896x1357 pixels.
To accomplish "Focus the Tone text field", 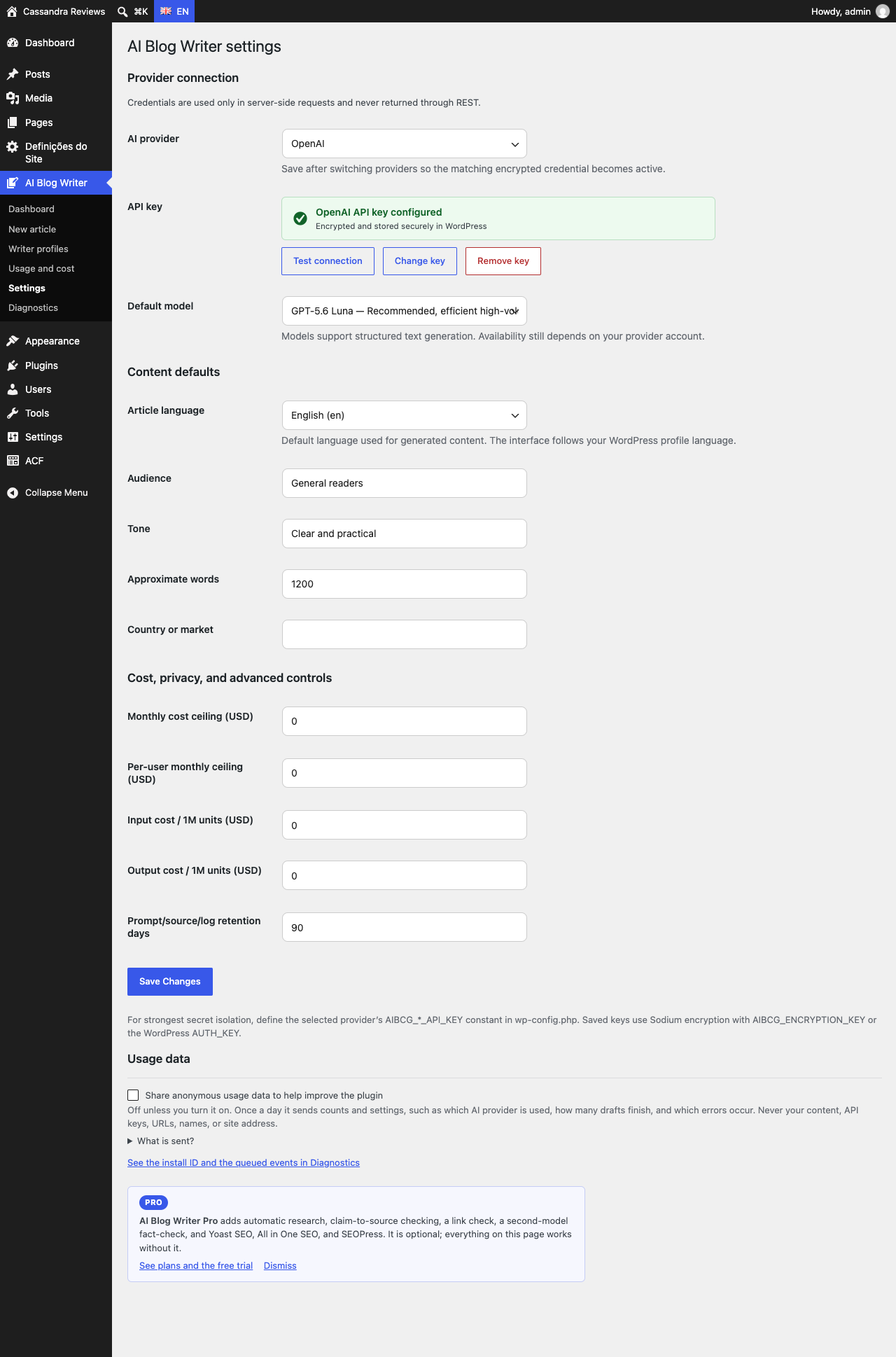I will click(x=405, y=534).
